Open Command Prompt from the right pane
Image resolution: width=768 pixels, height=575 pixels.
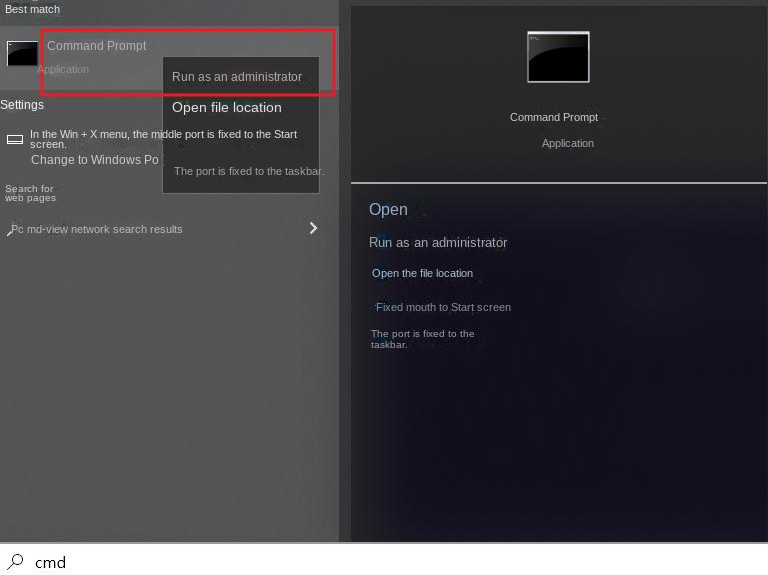click(388, 210)
